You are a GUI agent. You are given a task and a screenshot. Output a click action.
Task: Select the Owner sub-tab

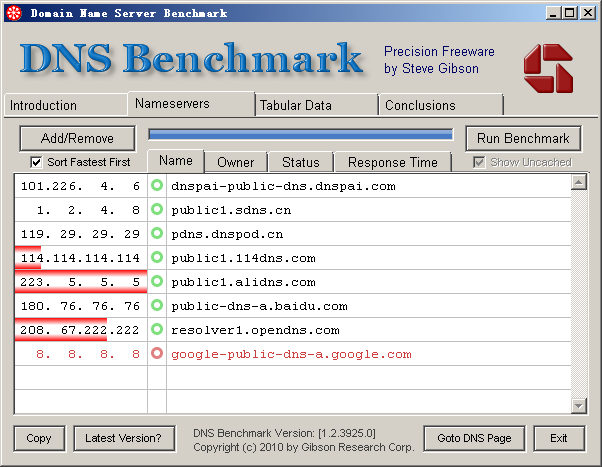point(236,162)
